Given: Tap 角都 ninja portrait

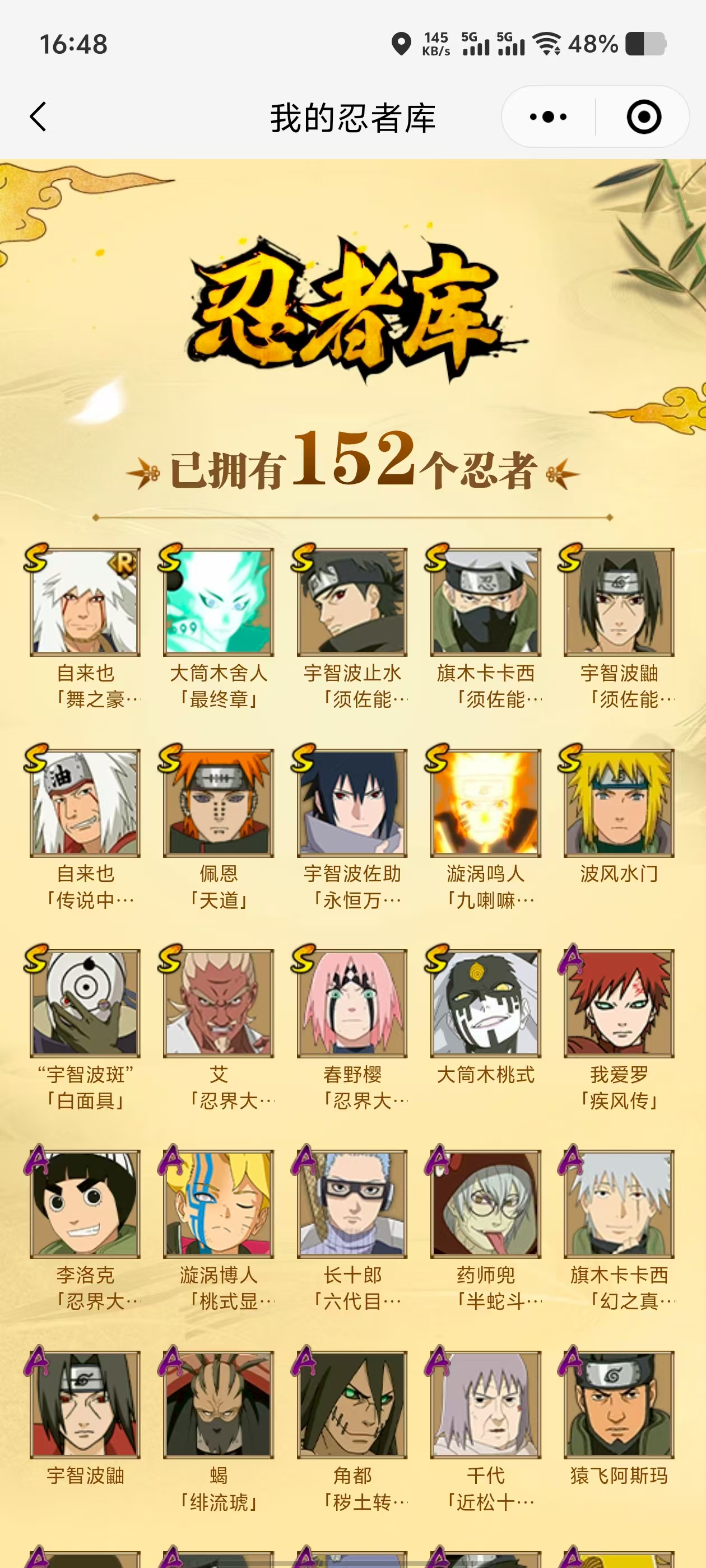Looking at the screenshot, I should pyautogui.click(x=352, y=1404).
